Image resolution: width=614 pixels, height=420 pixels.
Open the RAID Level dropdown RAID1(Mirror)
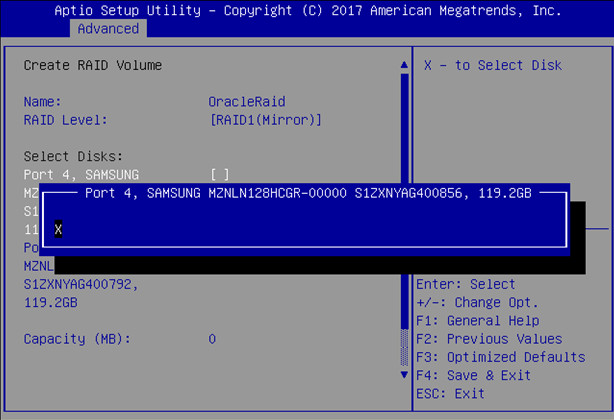pos(266,120)
